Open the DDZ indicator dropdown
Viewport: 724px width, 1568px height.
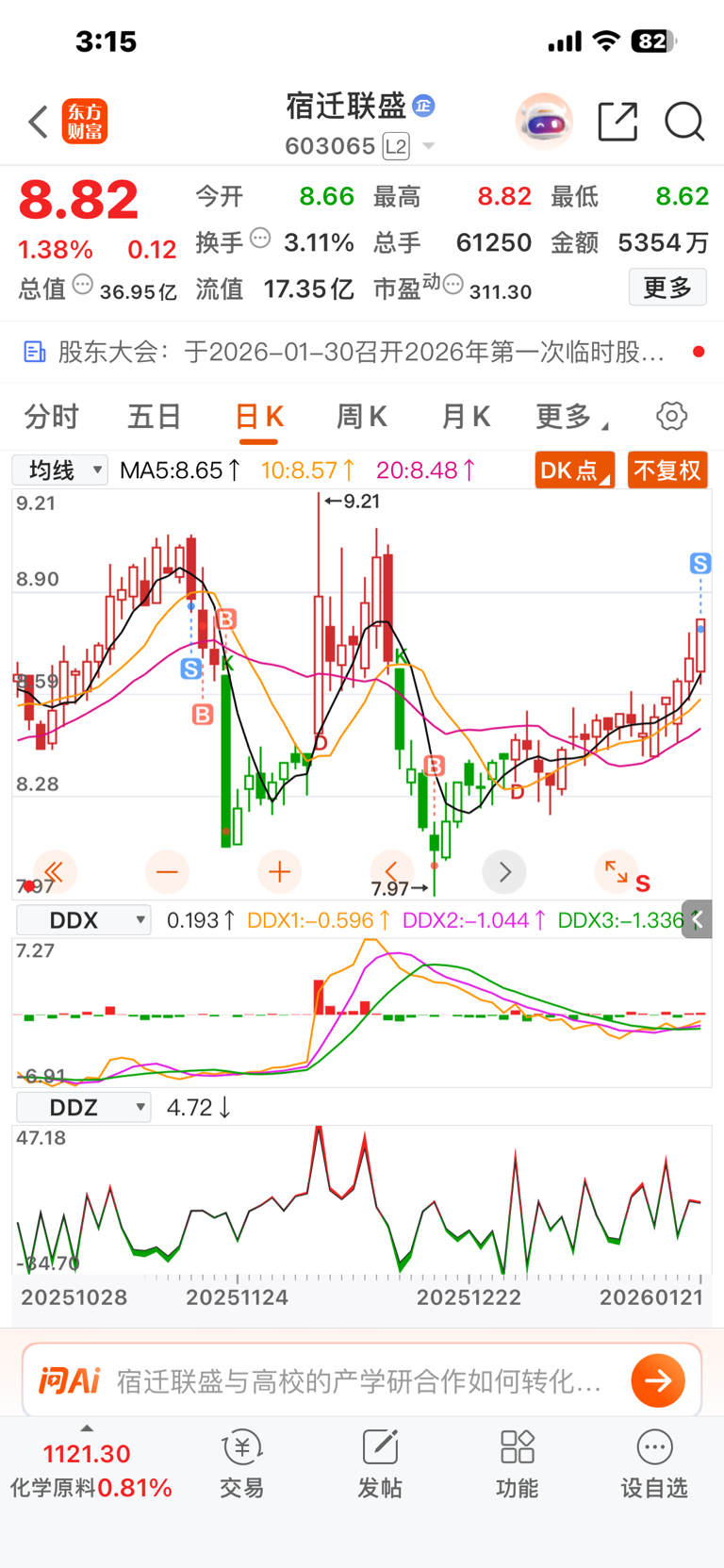[x=83, y=1107]
